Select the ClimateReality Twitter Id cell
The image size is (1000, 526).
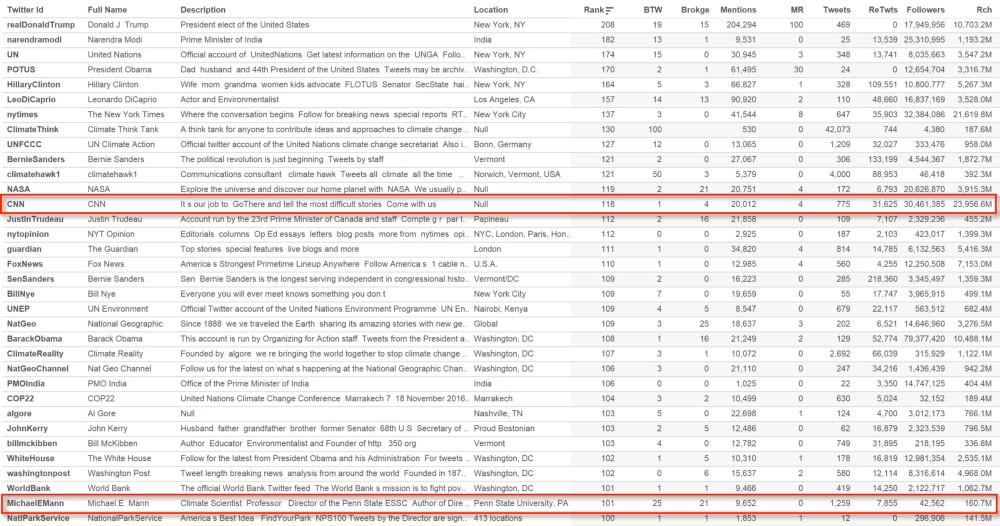click(x=35, y=354)
